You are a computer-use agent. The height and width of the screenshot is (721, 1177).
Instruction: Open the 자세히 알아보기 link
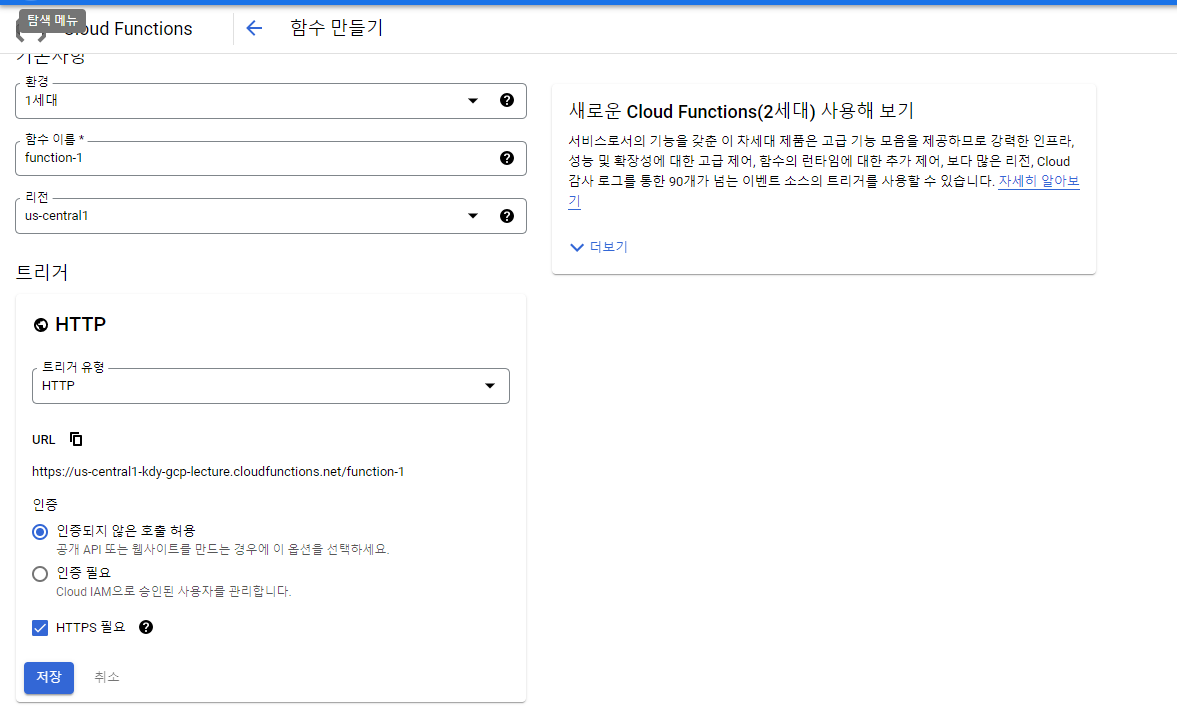pos(1039,181)
